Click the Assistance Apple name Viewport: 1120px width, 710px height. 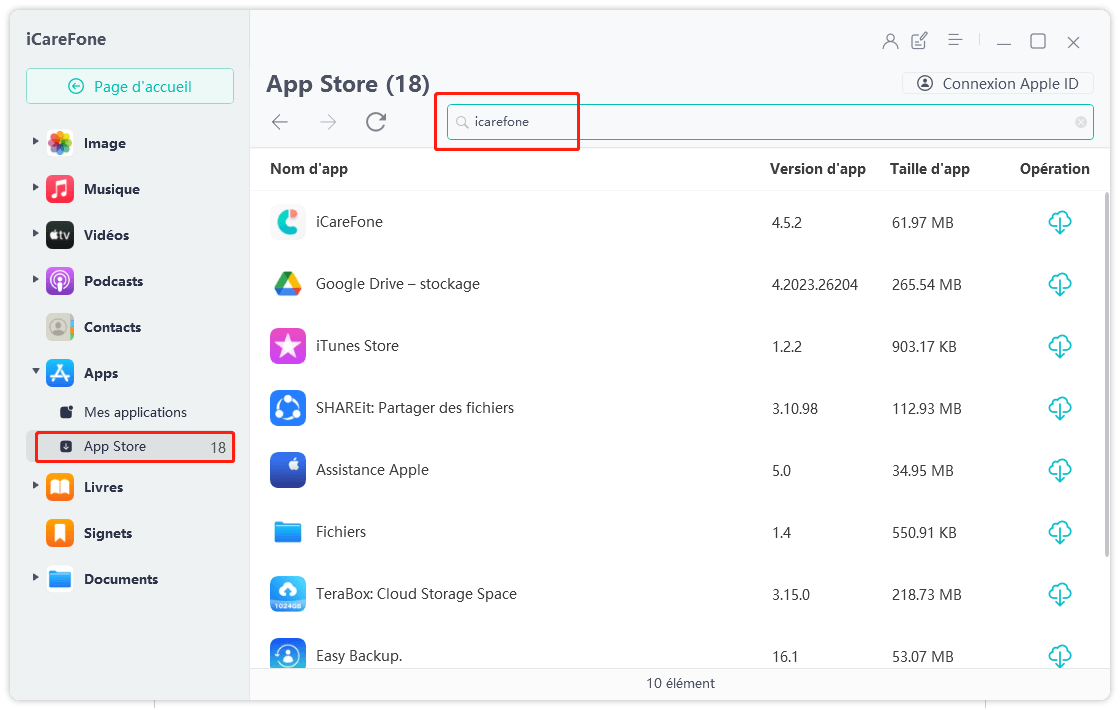(372, 470)
